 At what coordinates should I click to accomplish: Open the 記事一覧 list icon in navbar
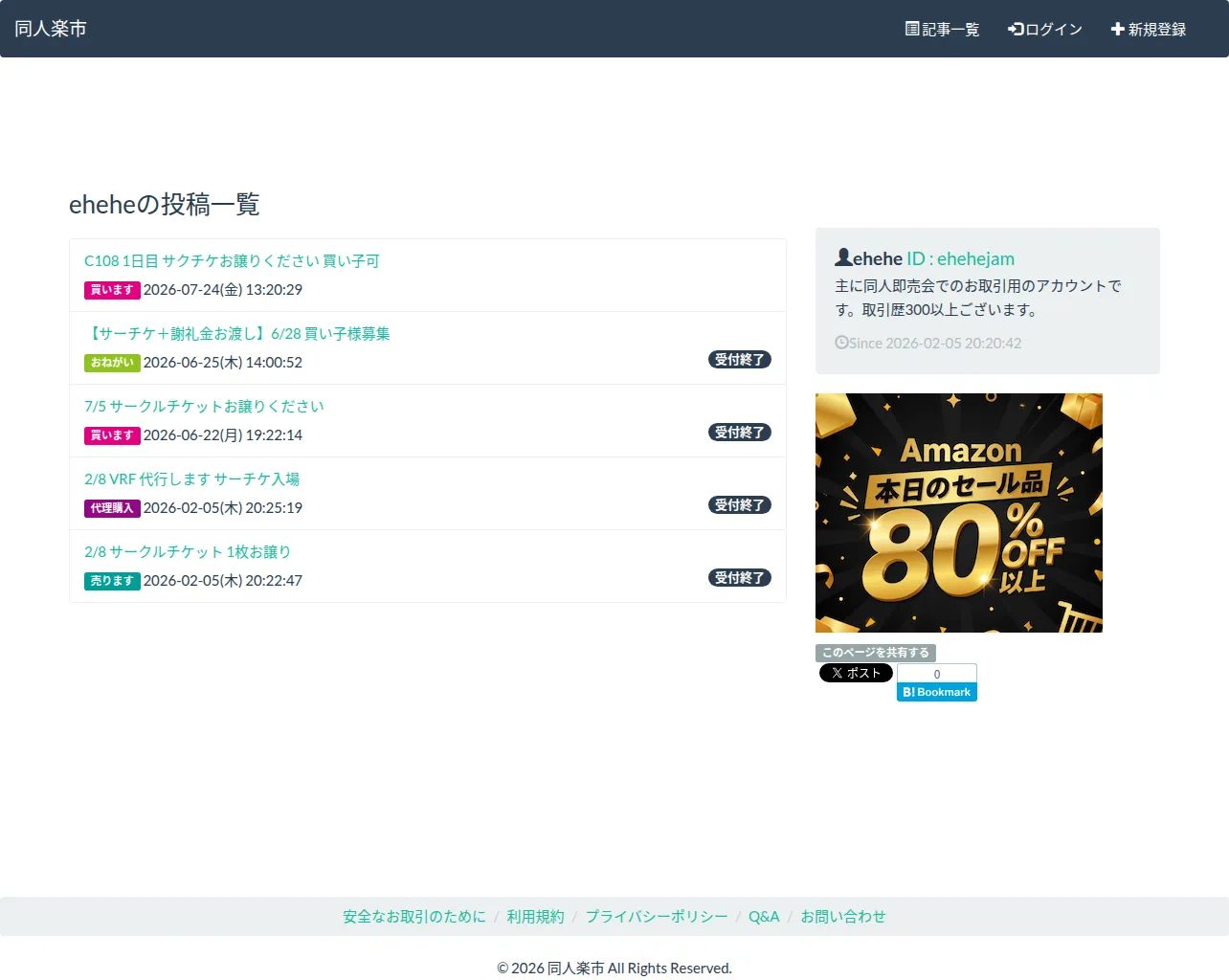click(x=912, y=29)
